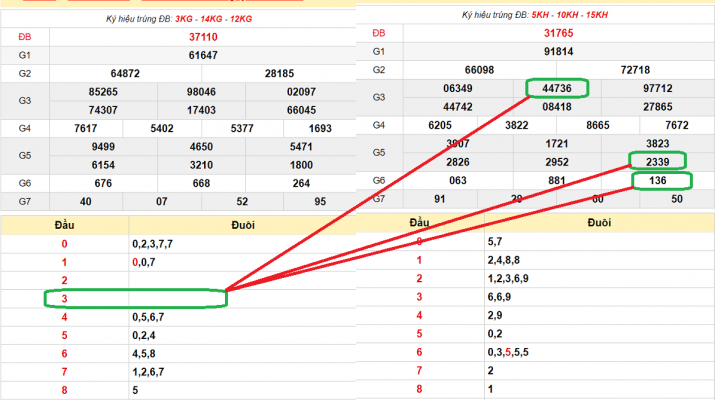Select G7 number 50
The height and width of the screenshot is (400, 715).
(677, 199)
